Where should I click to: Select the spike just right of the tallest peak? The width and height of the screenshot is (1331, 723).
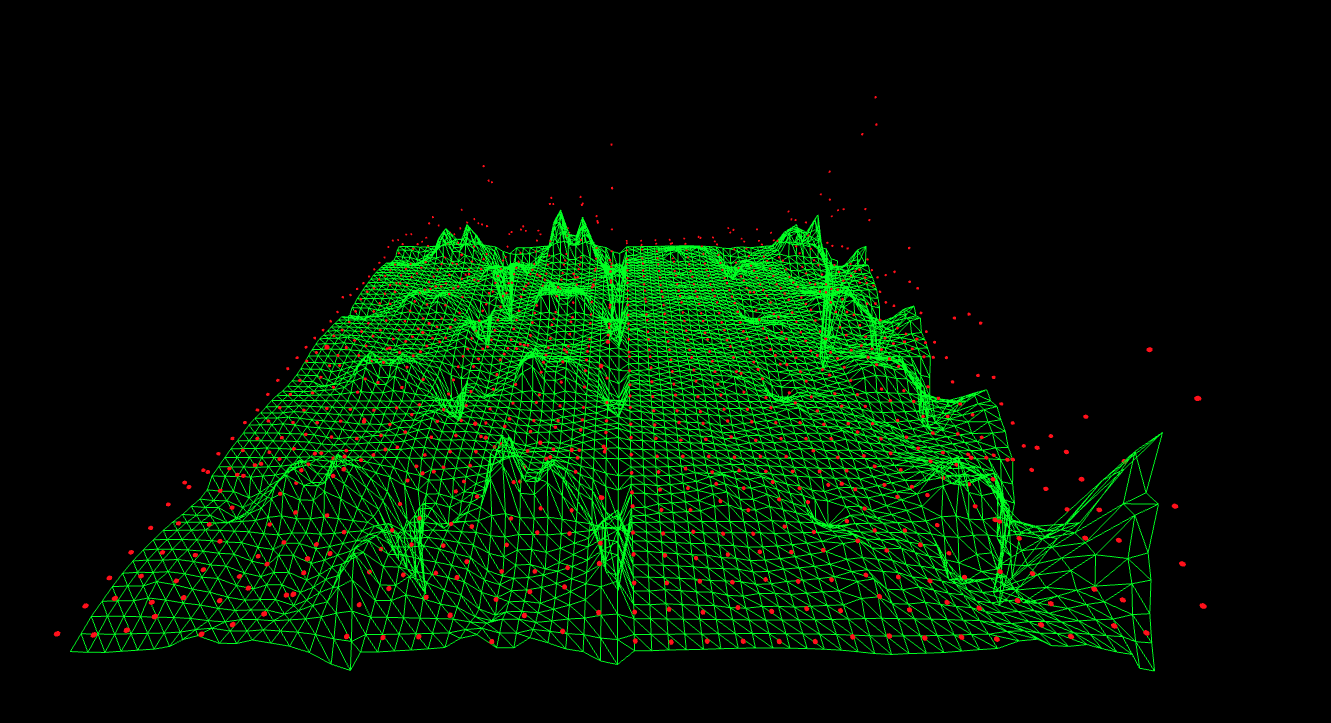tap(583, 218)
